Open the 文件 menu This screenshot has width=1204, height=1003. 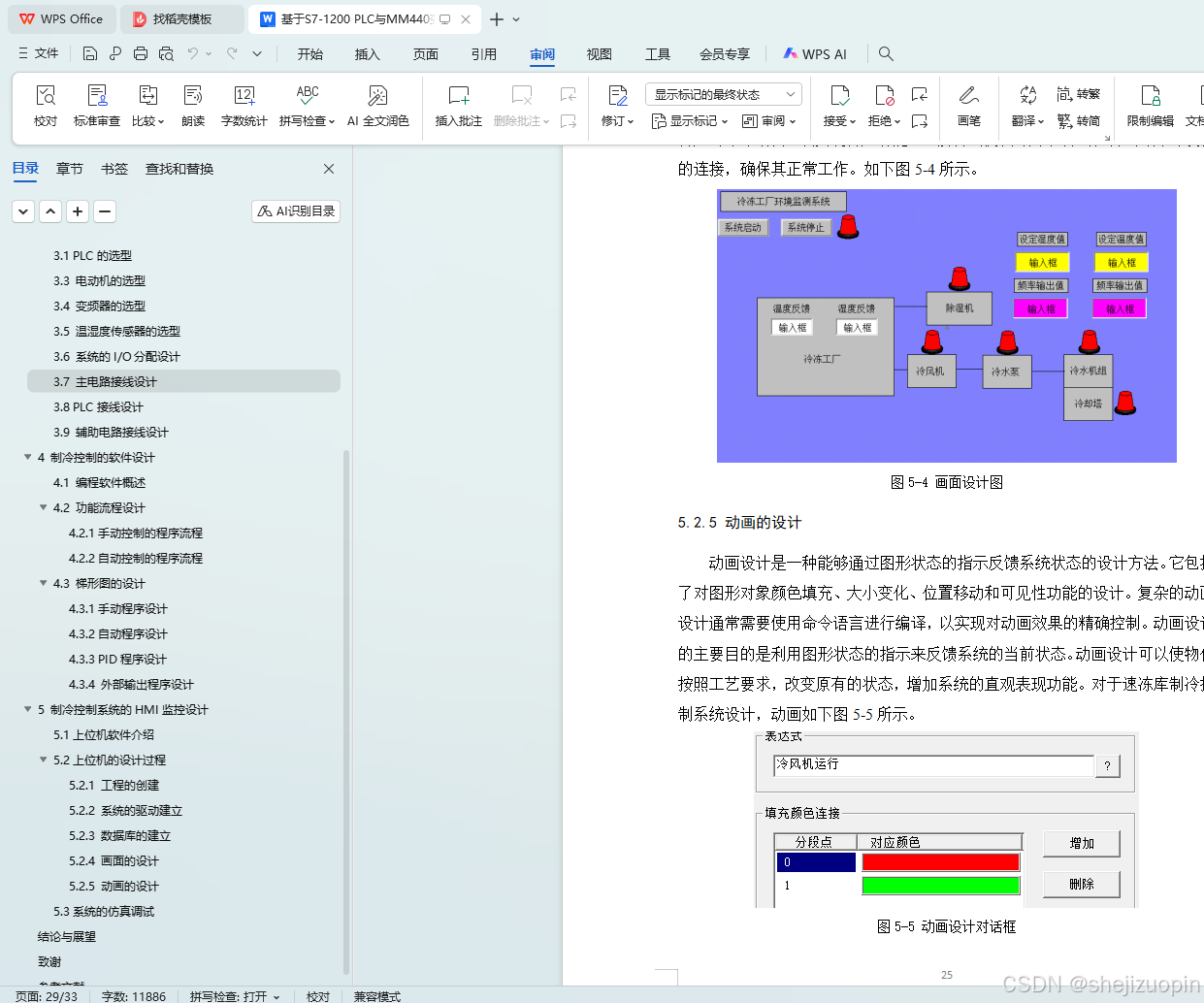coord(39,53)
